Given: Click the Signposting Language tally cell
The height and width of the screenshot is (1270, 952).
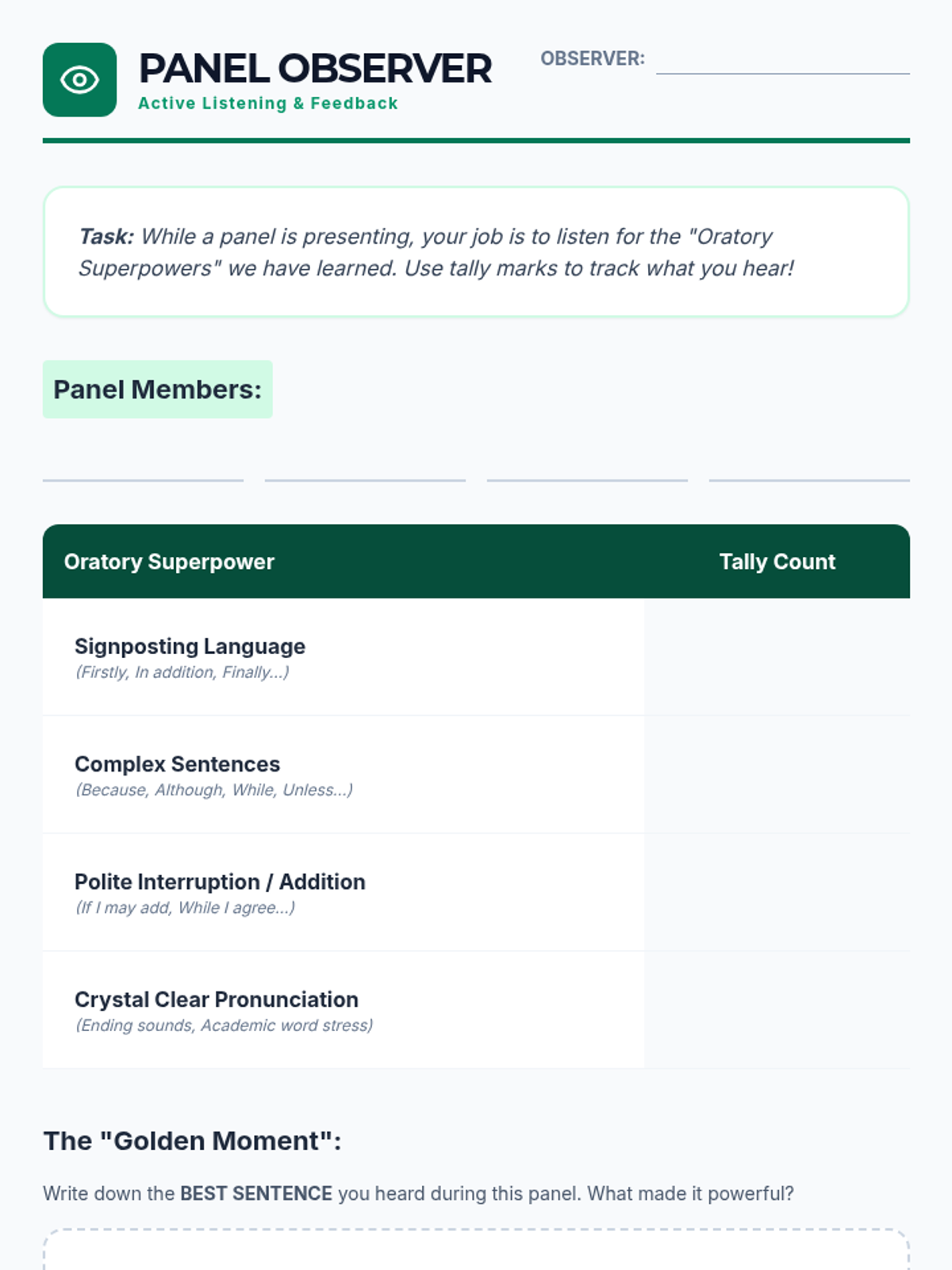Looking at the screenshot, I should click(777, 657).
